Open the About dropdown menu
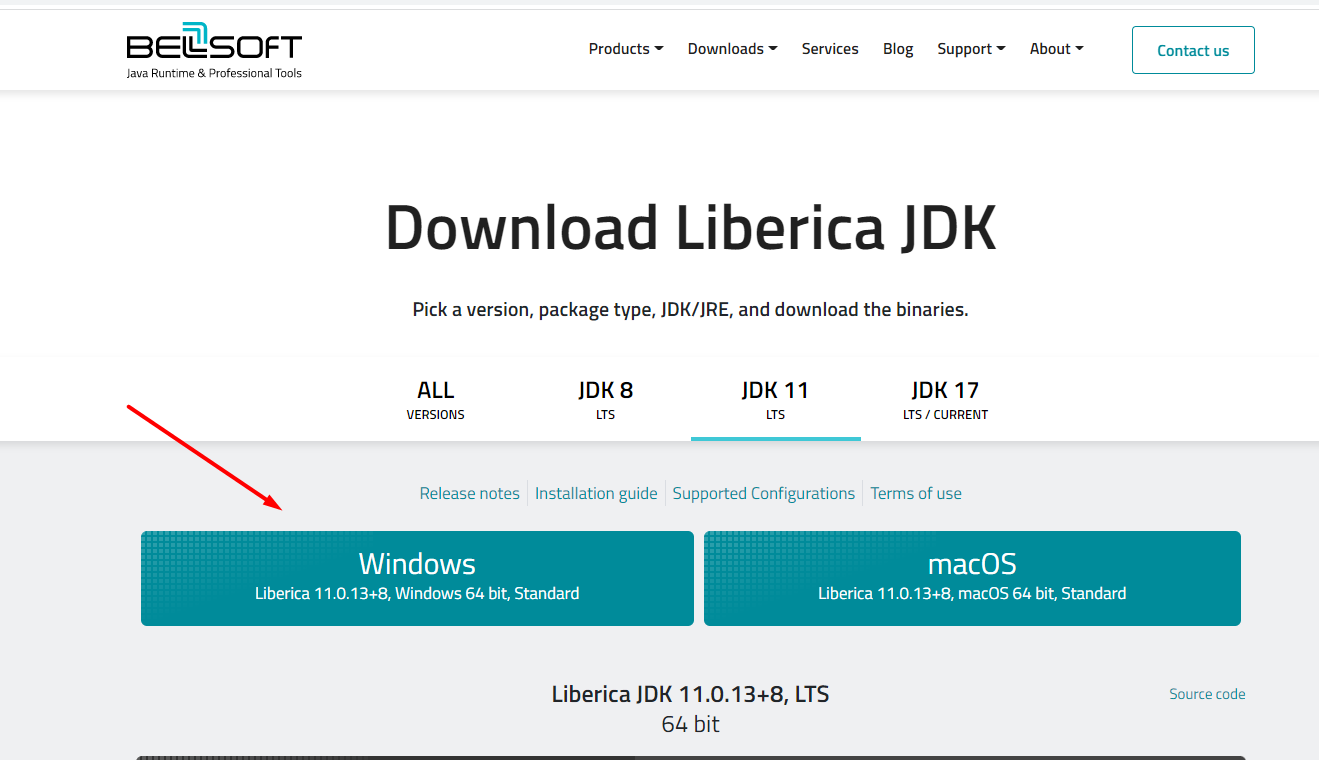The width and height of the screenshot is (1319, 760). (x=1057, y=49)
